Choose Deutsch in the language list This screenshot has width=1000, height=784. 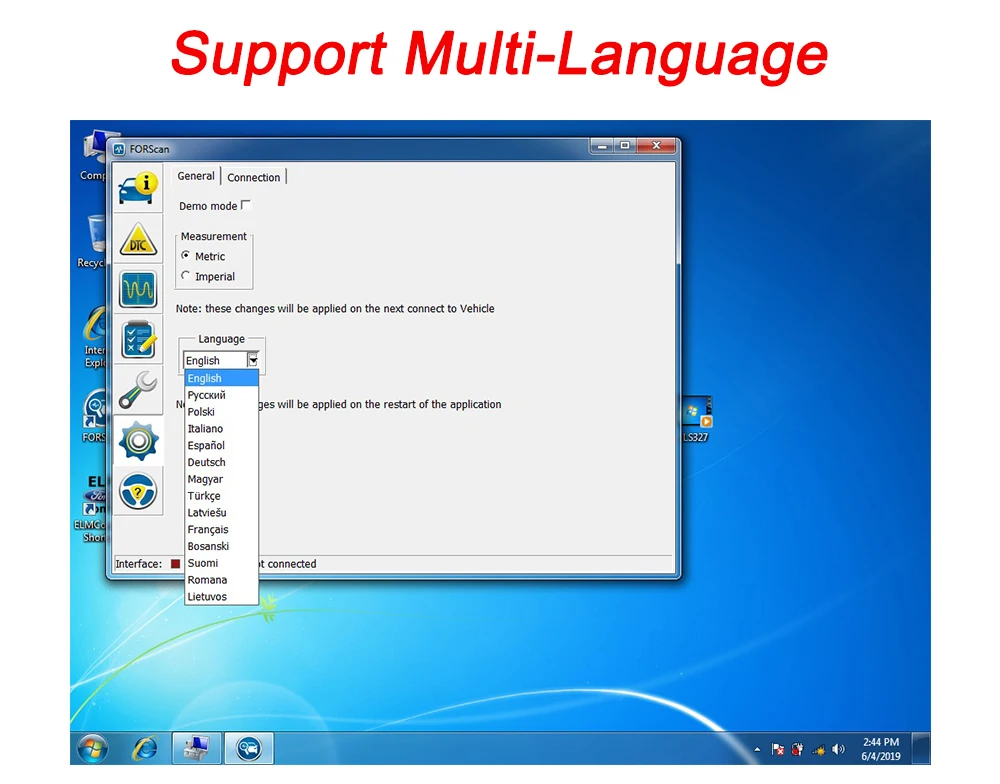[x=221, y=462]
